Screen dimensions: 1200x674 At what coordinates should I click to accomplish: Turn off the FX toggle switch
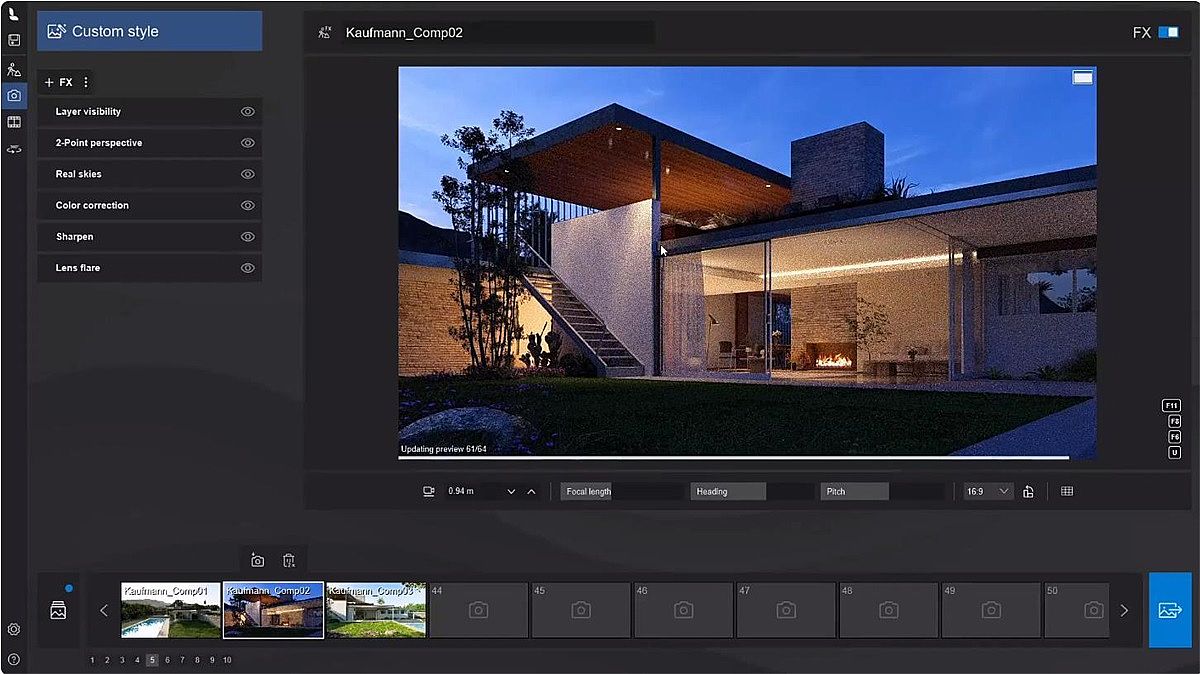(x=1167, y=33)
